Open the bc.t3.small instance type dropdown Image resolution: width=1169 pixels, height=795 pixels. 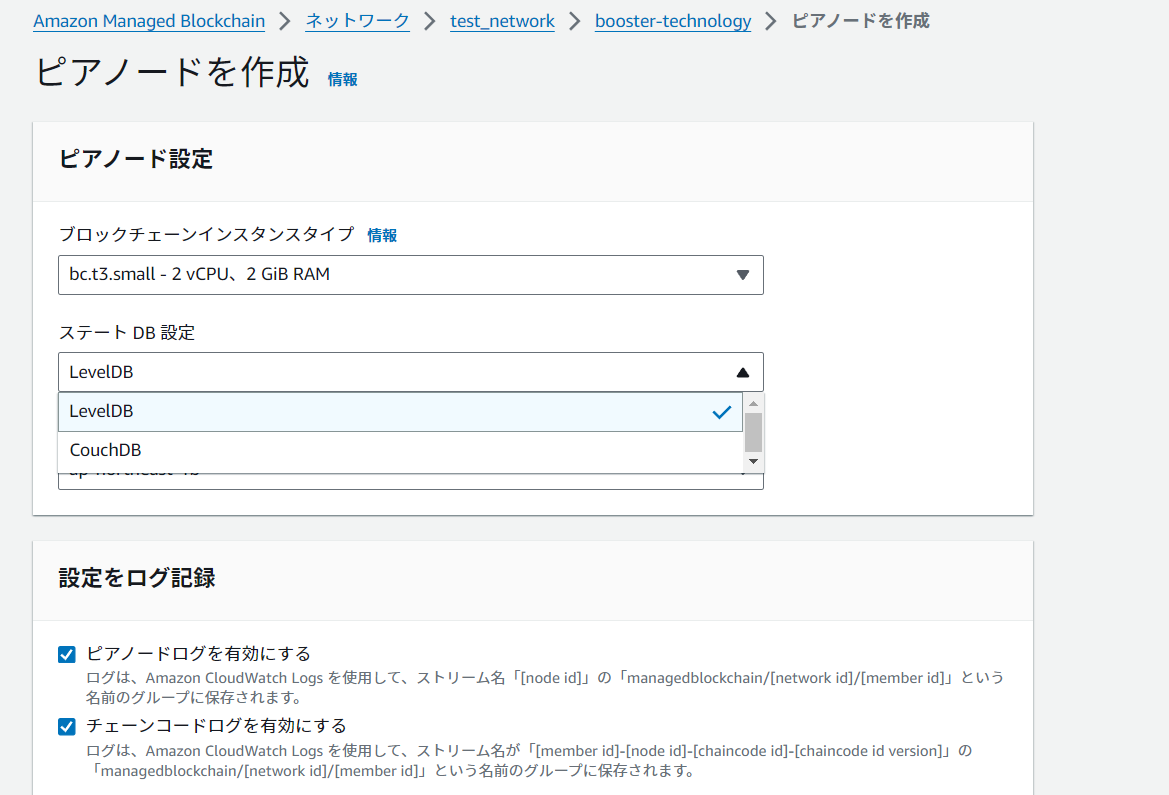pos(411,274)
